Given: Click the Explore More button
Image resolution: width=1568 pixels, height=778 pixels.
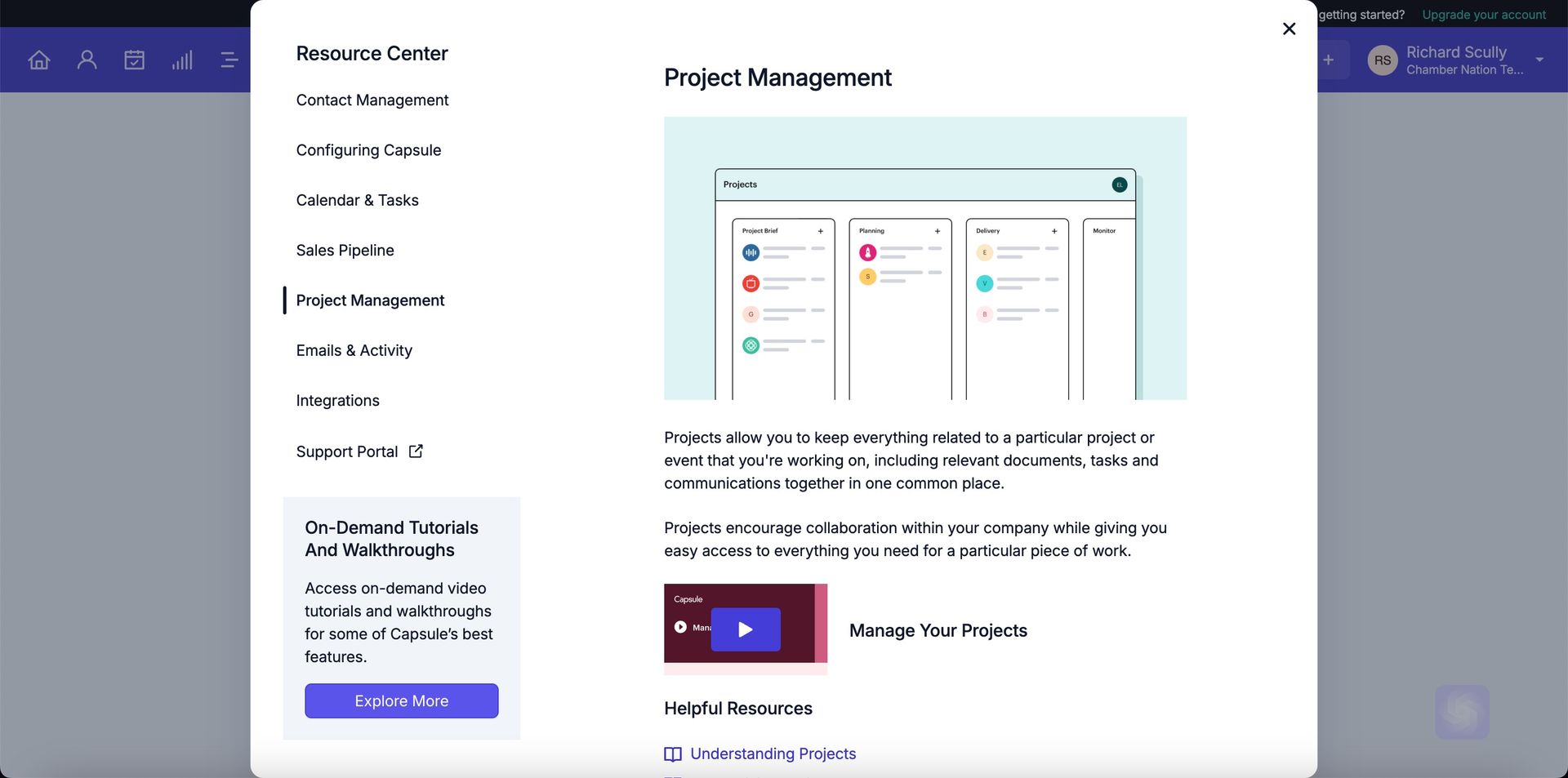Looking at the screenshot, I should (x=402, y=701).
